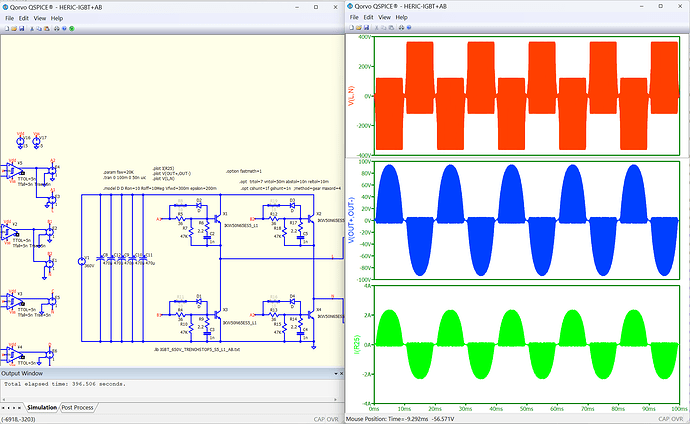690x424 pixels.
Task: Click the print icon in the left window toolbar
Action: point(57,29)
